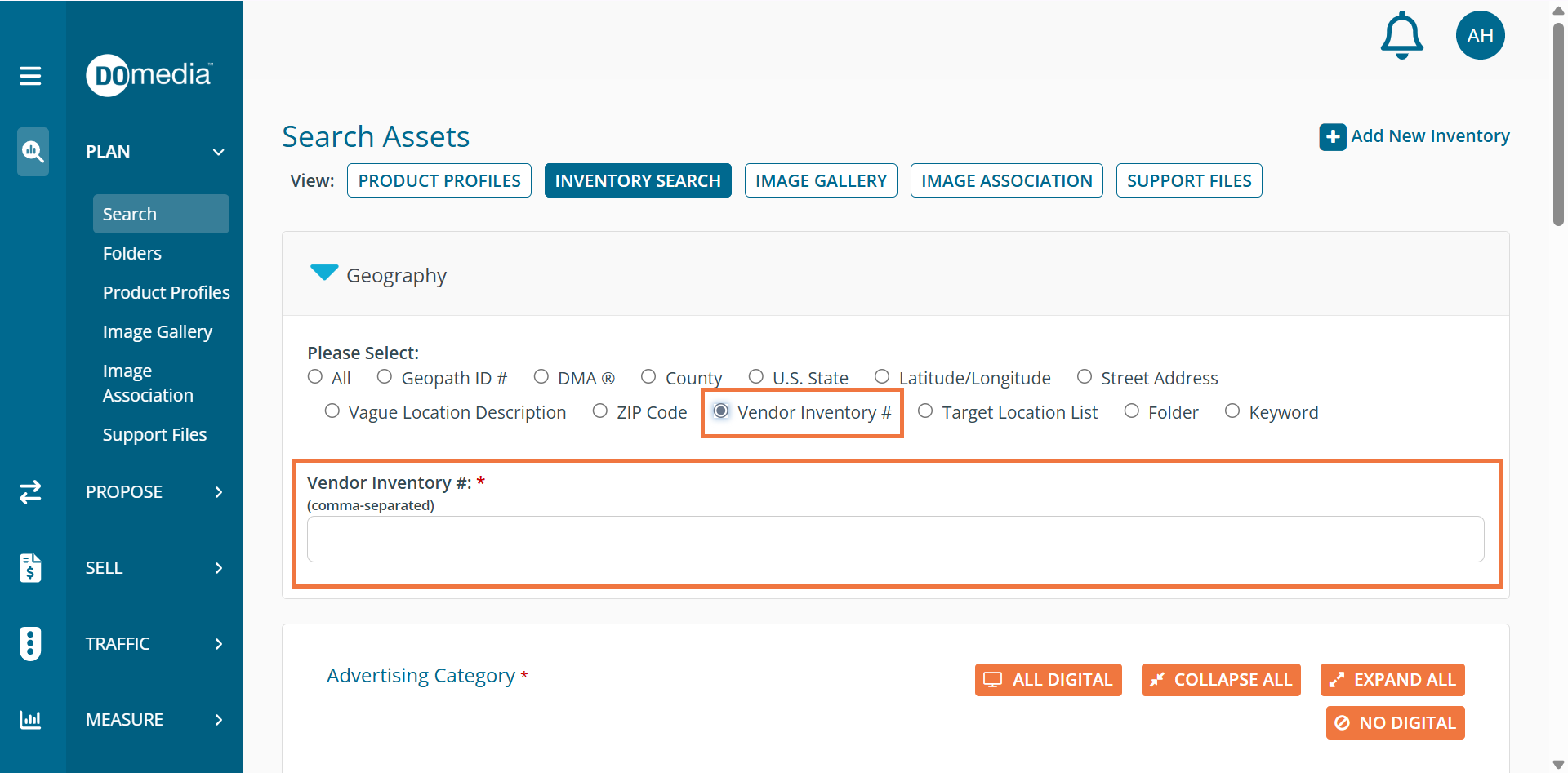Choose the Keyword radio button
Viewport: 1568px width, 773px height.
1232,411
